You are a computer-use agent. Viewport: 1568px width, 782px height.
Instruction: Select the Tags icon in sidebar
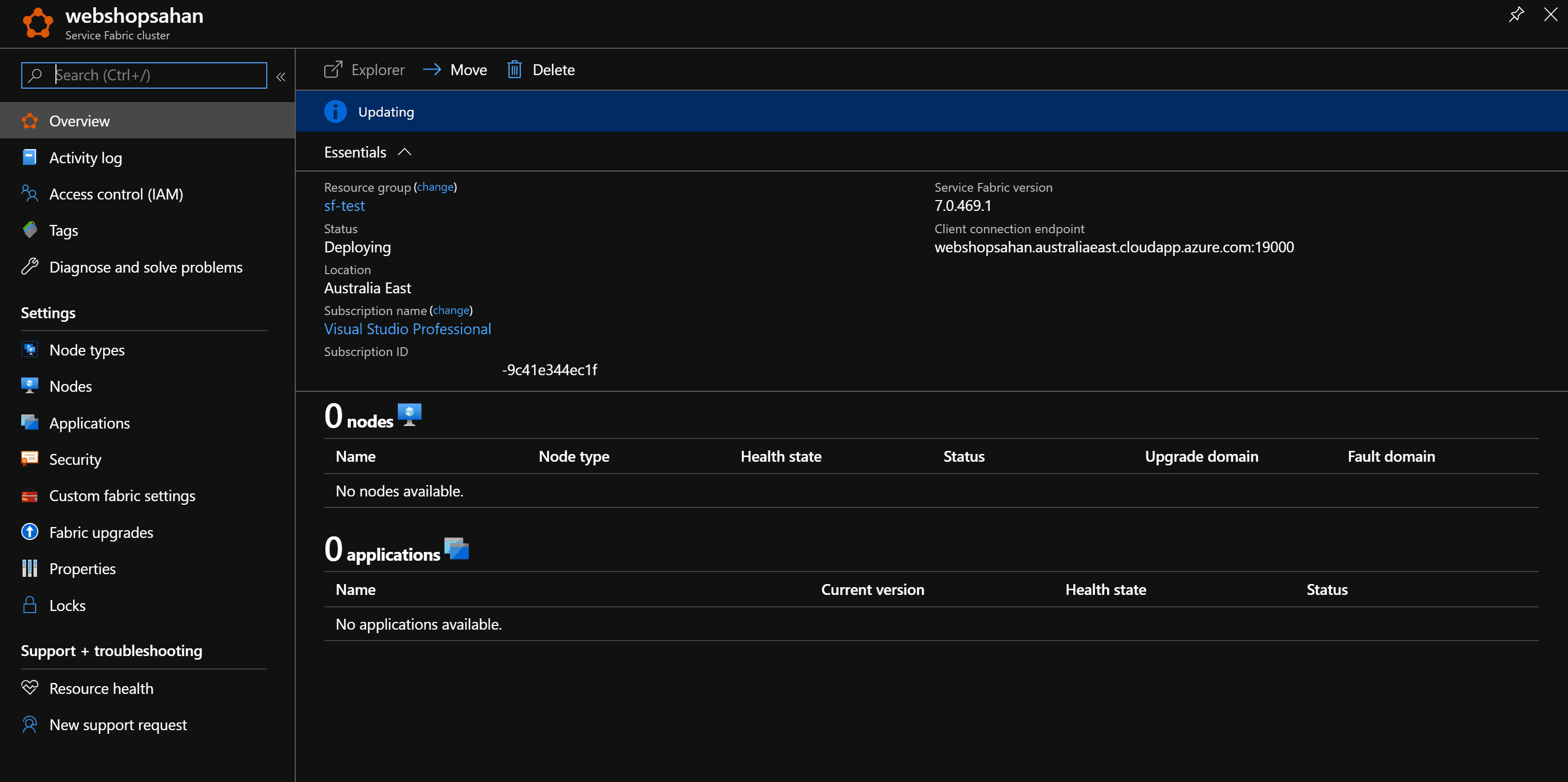(x=29, y=230)
